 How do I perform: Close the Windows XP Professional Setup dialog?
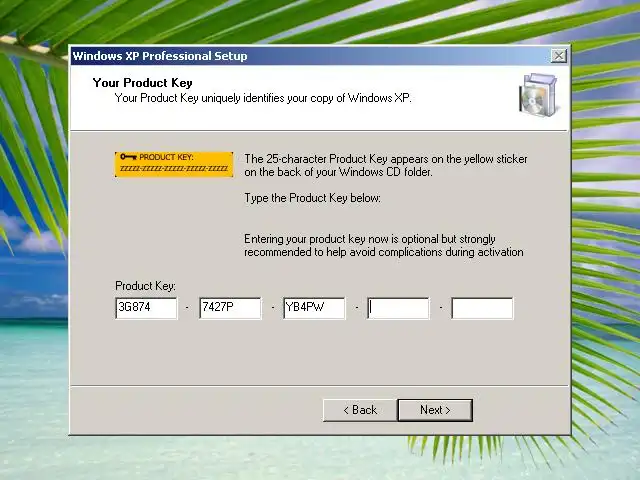tap(558, 56)
